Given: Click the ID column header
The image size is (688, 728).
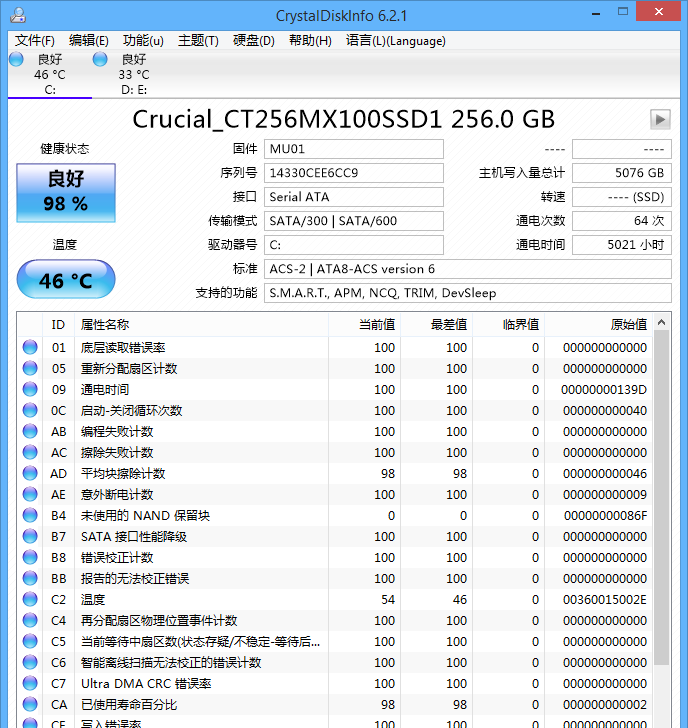Looking at the screenshot, I should pos(58,325).
